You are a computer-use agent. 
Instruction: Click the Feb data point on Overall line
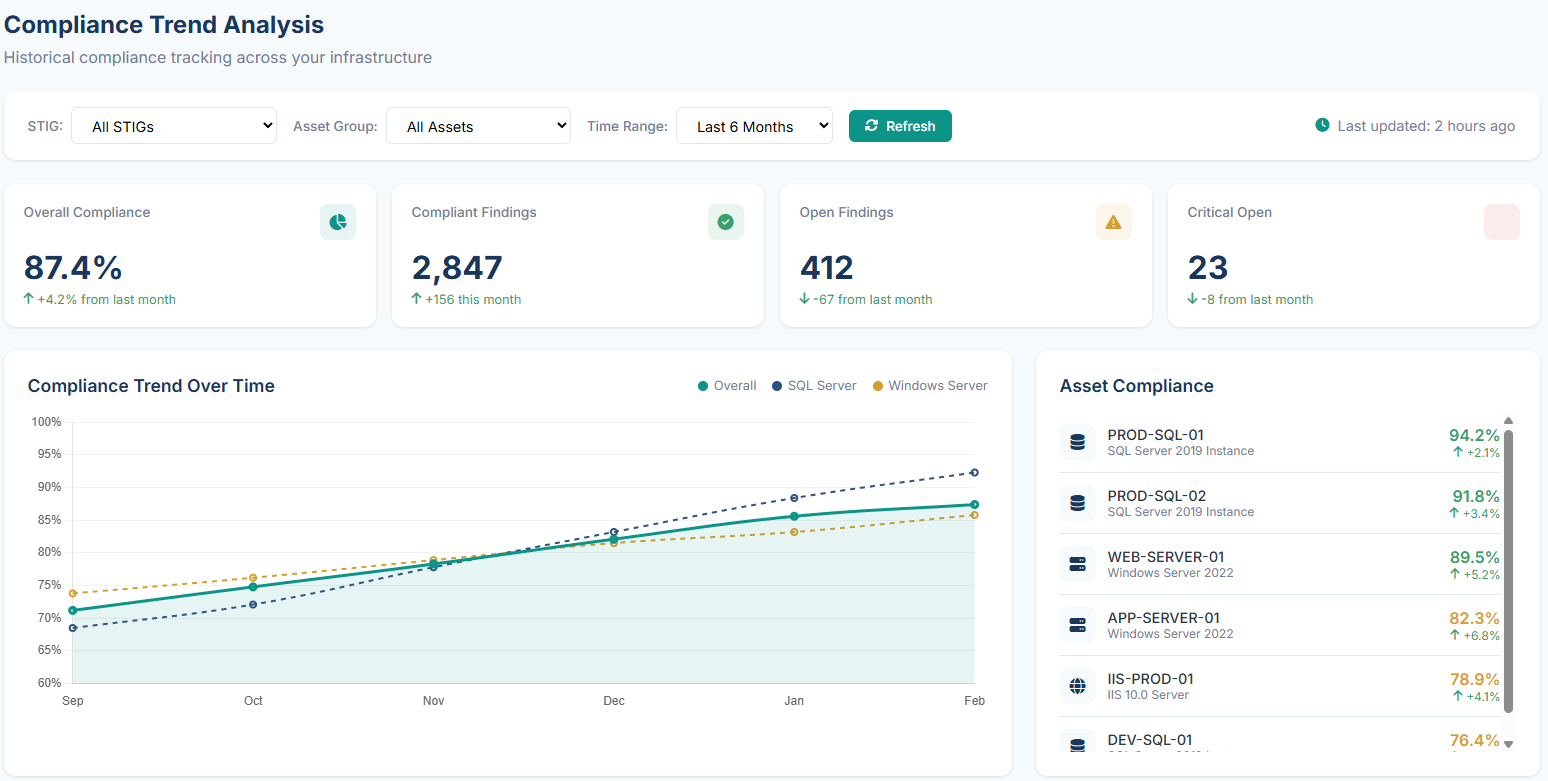[974, 505]
